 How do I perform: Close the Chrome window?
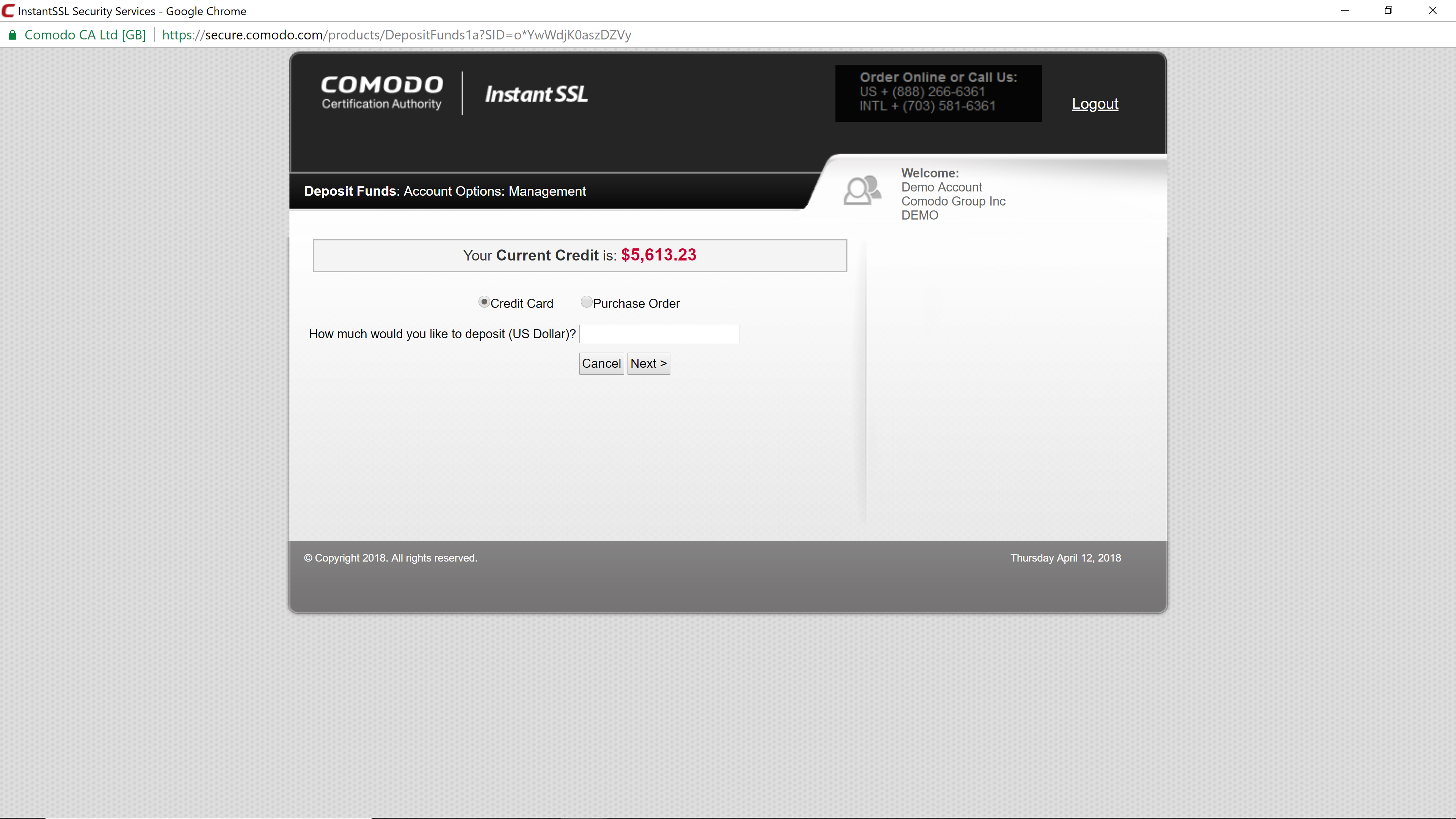[x=1432, y=11]
